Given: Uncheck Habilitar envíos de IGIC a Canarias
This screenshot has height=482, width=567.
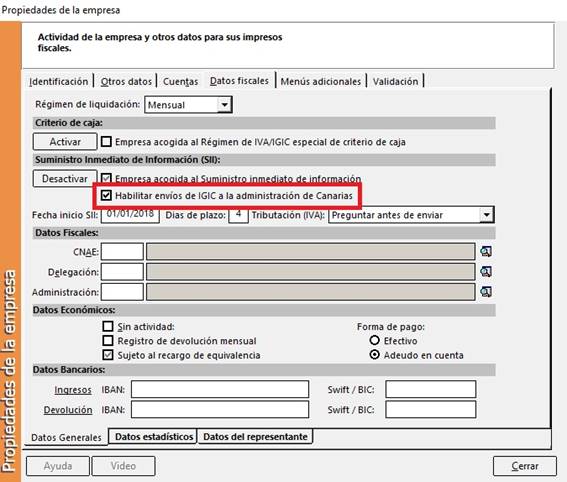Looking at the screenshot, I should click(x=106, y=195).
